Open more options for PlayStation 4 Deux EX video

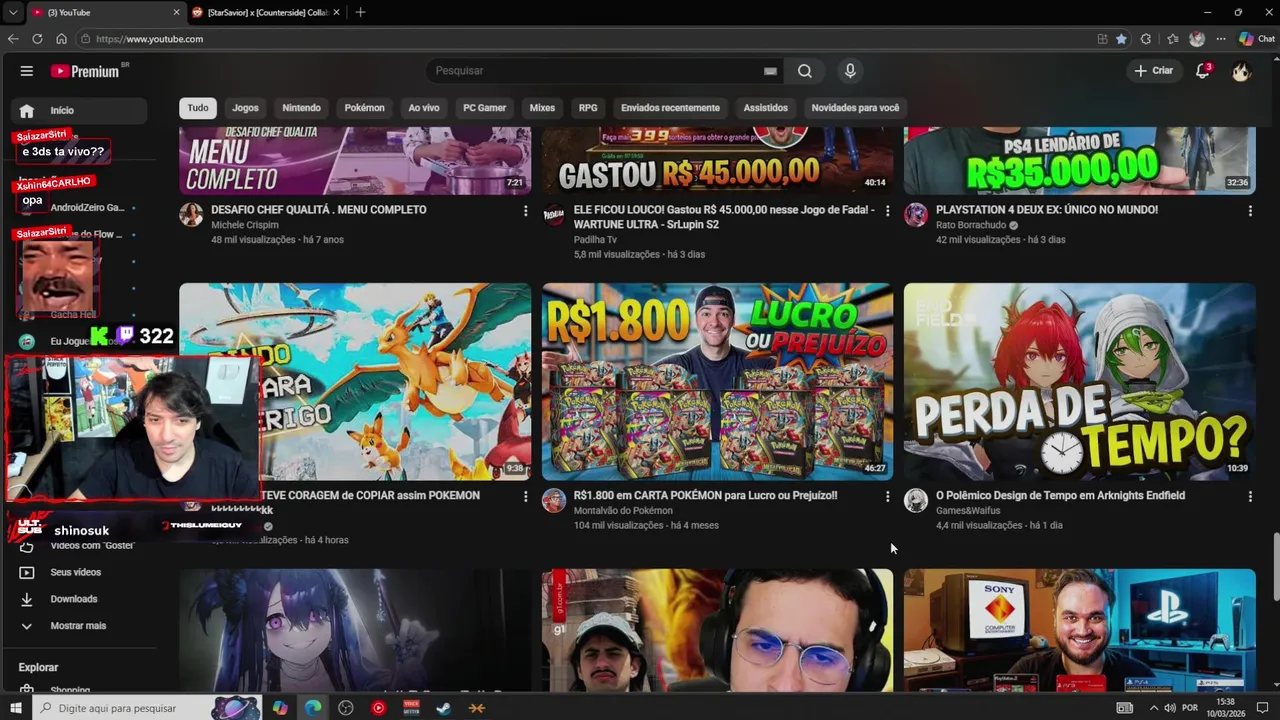click(x=1249, y=211)
